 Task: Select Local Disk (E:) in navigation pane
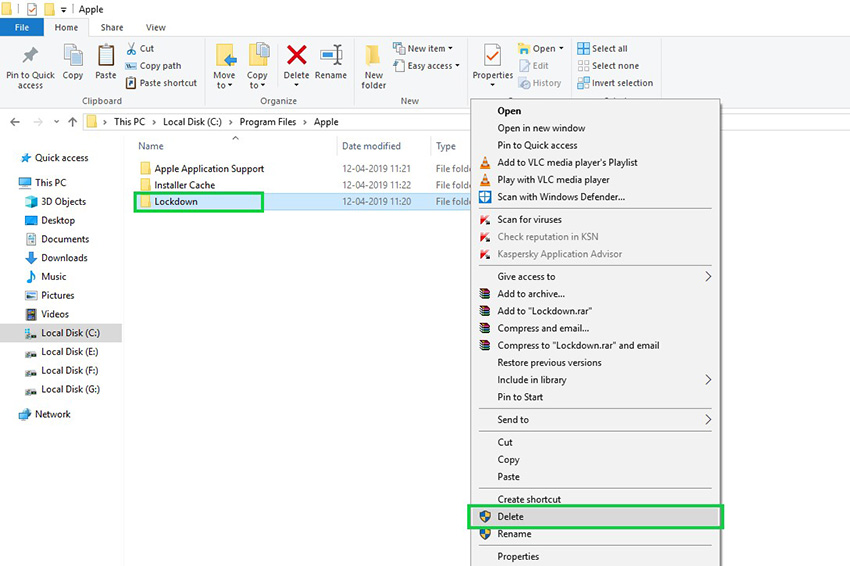[x=69, y=352]
